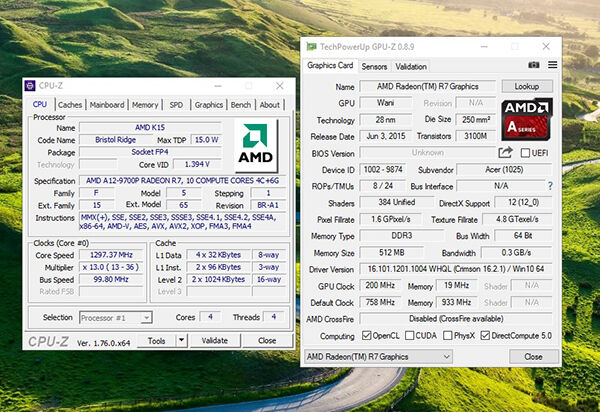Click the Driver Version field
This screenshot has height=412, width=600.
456,269
